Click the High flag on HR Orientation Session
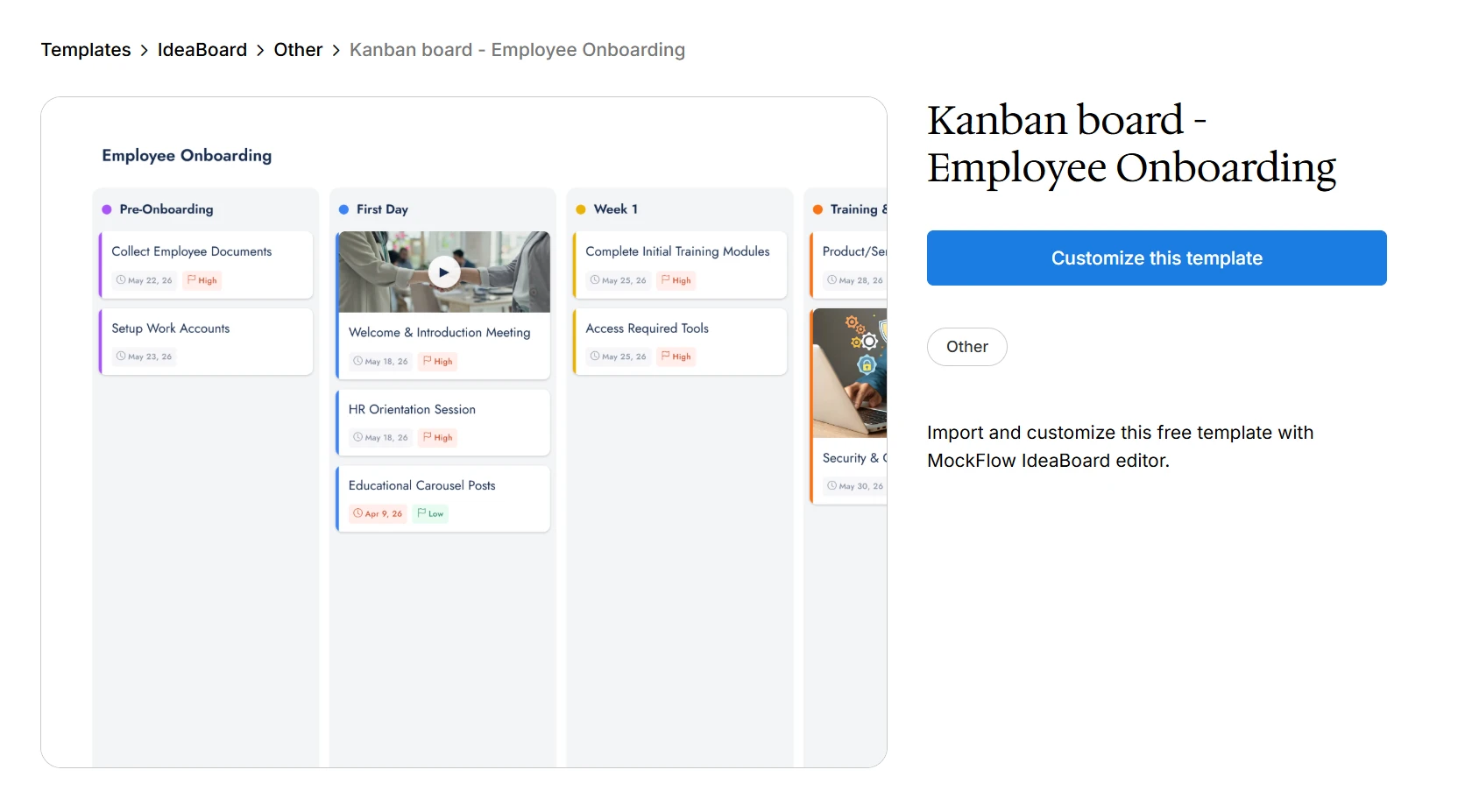The width and height of the screenshot is (1465, 812). point(438,437)
